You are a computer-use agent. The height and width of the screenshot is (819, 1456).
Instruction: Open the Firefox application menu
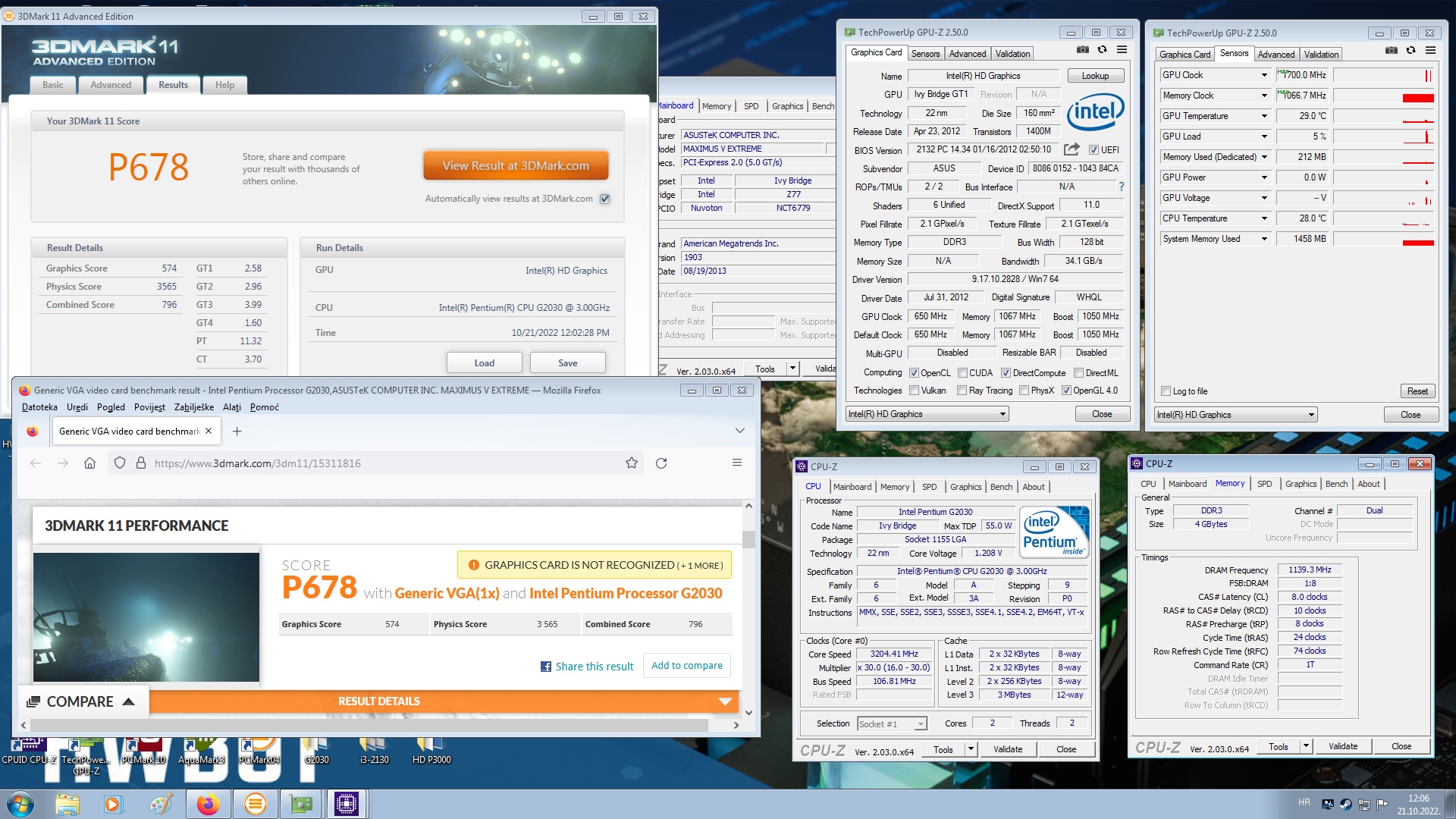point(736,463)
